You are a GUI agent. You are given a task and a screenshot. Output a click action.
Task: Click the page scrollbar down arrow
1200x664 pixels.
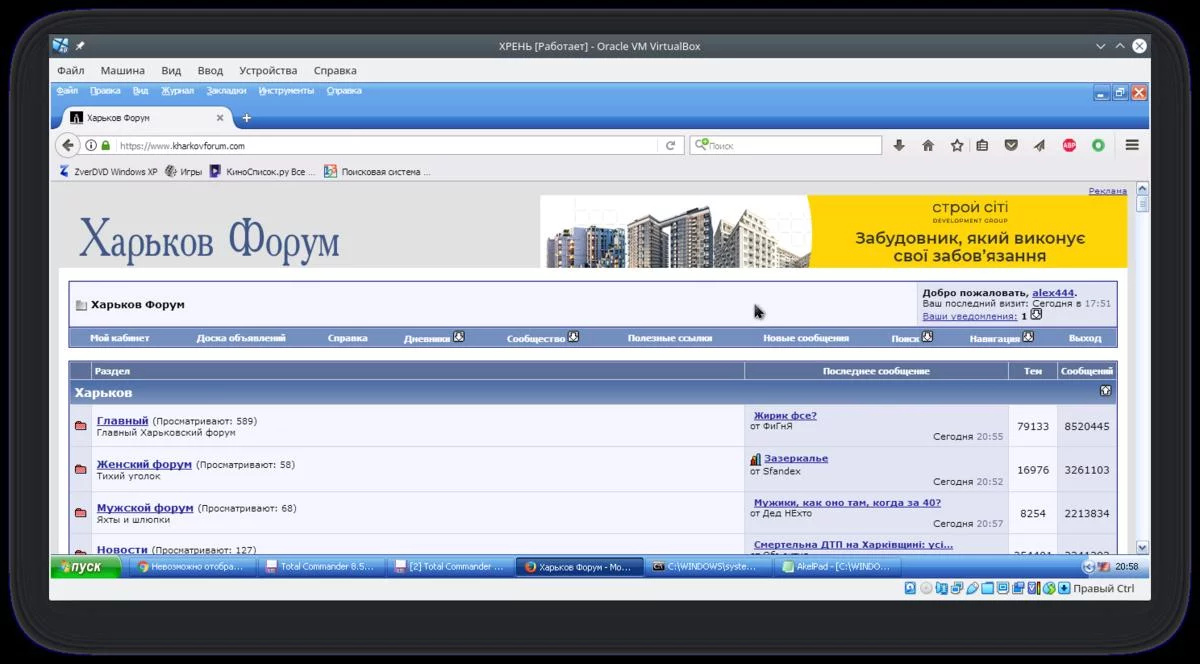click(1143, 548)
